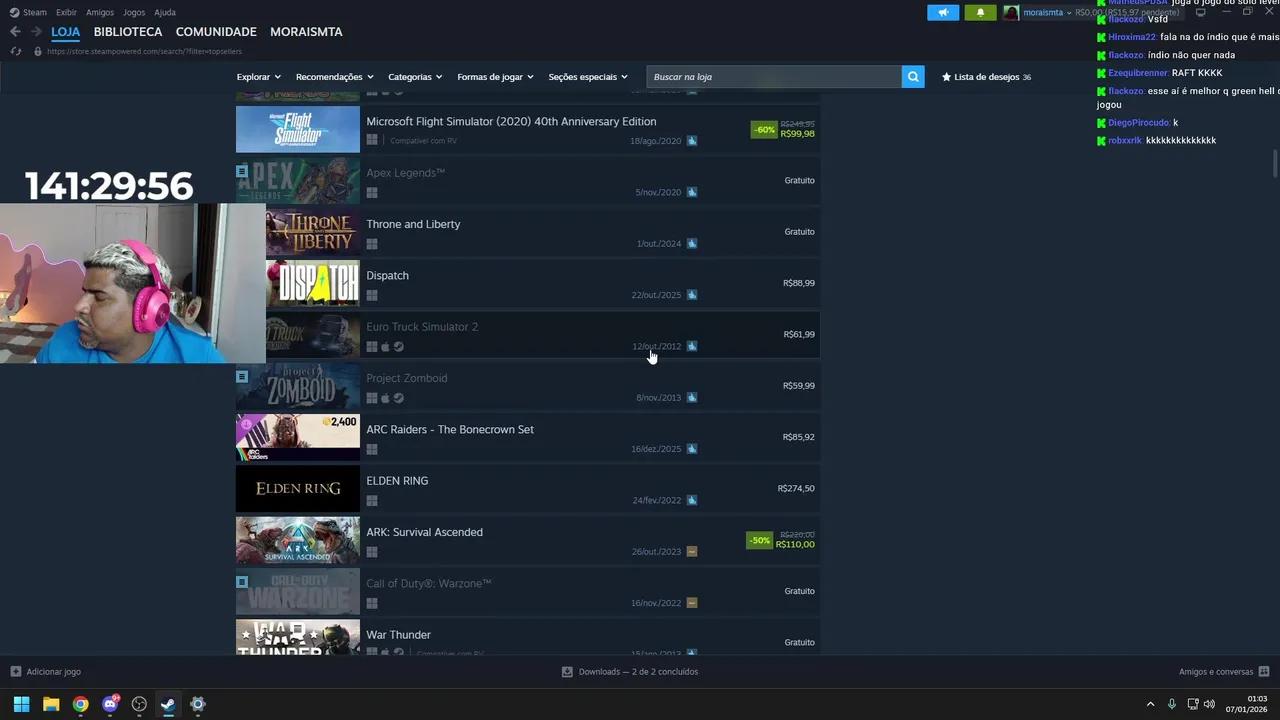Toggle Big Picture mode monitor icon
Screen dimensions: 1280x720
pos(1201,12)
